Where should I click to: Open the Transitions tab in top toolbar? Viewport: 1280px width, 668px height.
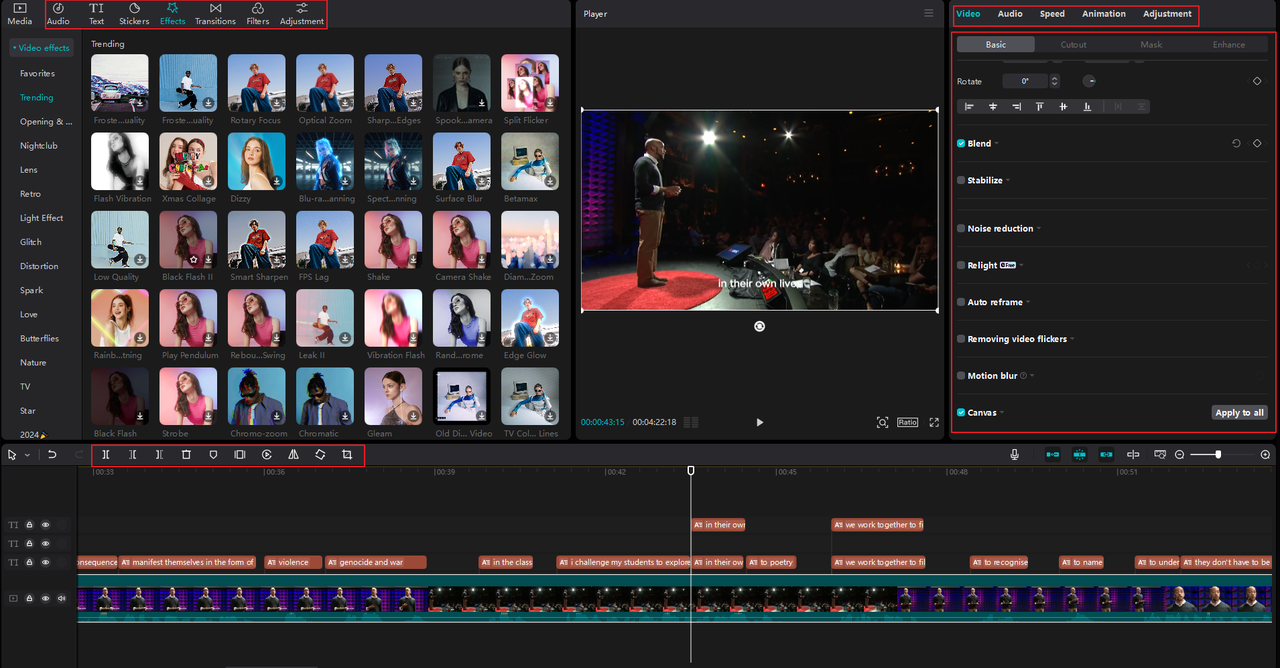point(215,14)
